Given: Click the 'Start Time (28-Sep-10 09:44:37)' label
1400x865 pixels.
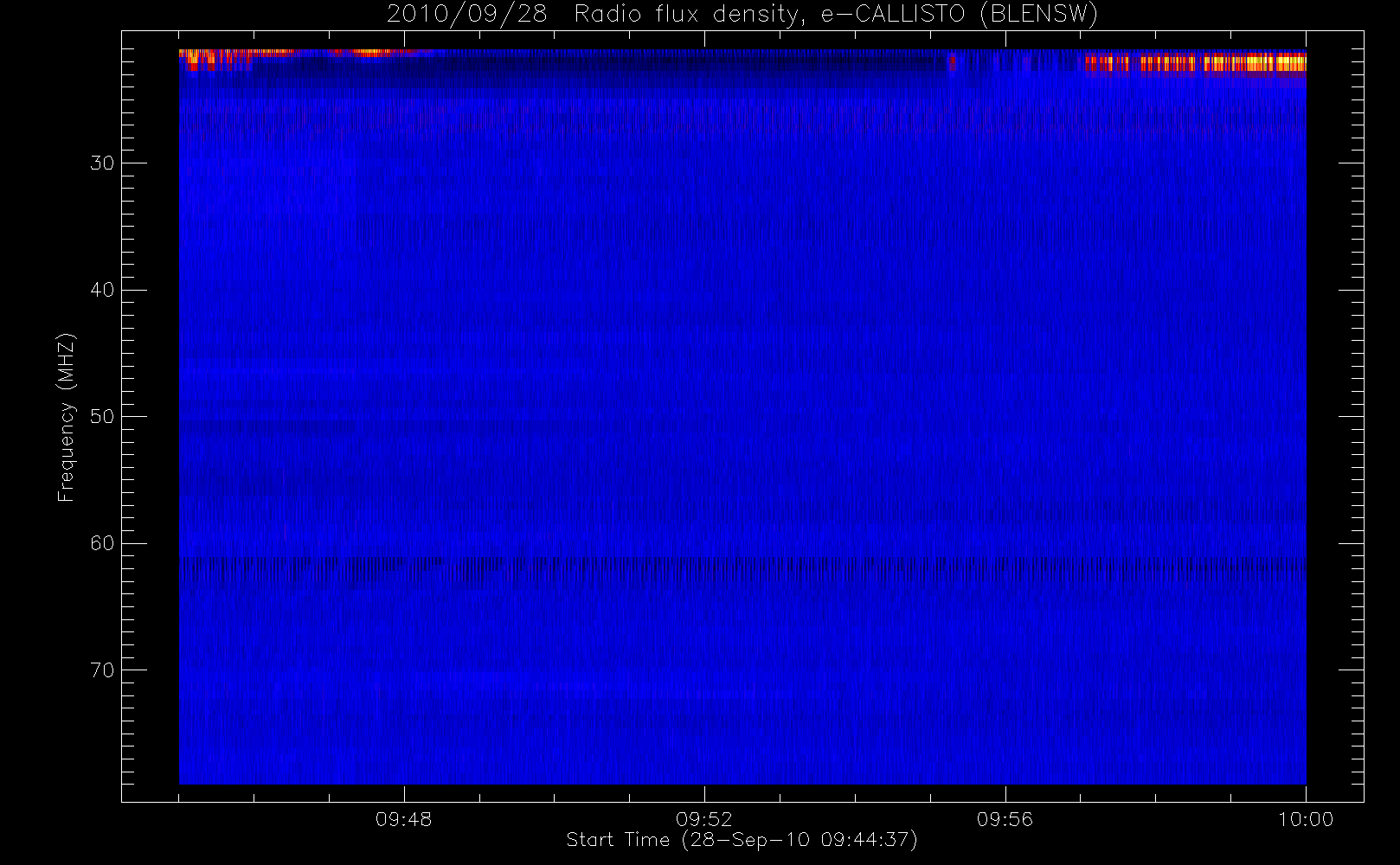Looking at the screenshot, I should coord(742,840).
